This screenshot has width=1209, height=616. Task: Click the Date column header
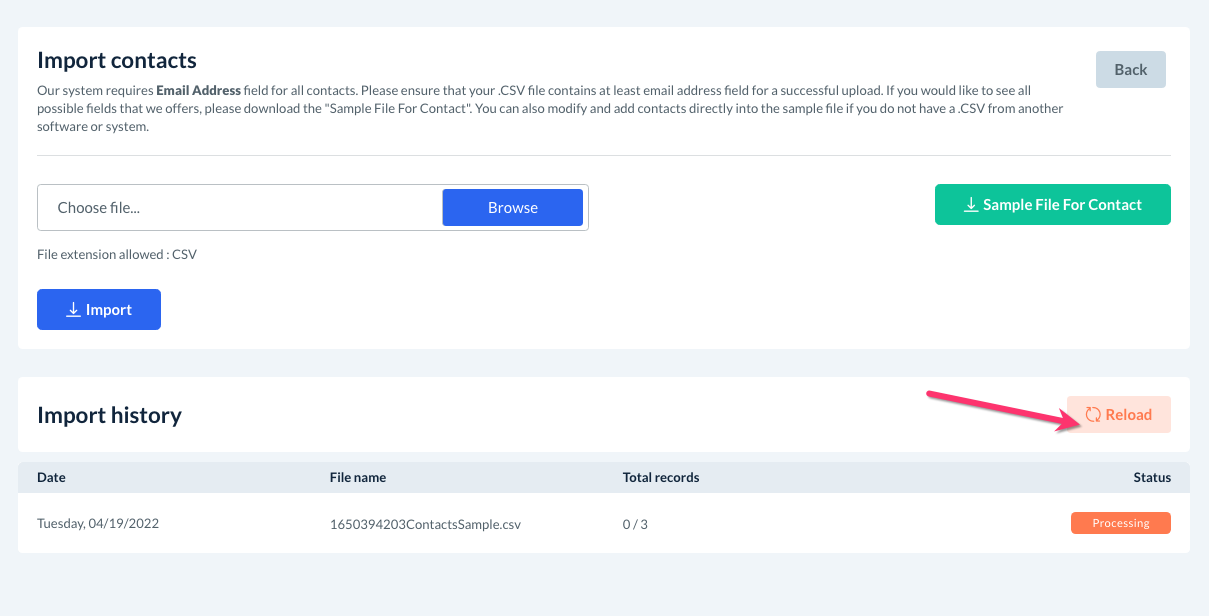(51, 477)
